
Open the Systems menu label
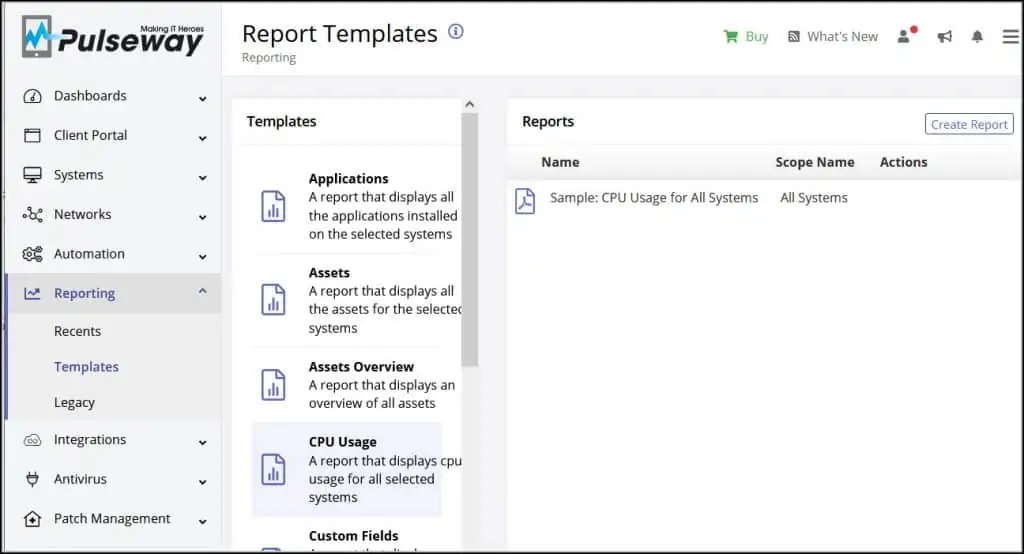coord(78,175)
